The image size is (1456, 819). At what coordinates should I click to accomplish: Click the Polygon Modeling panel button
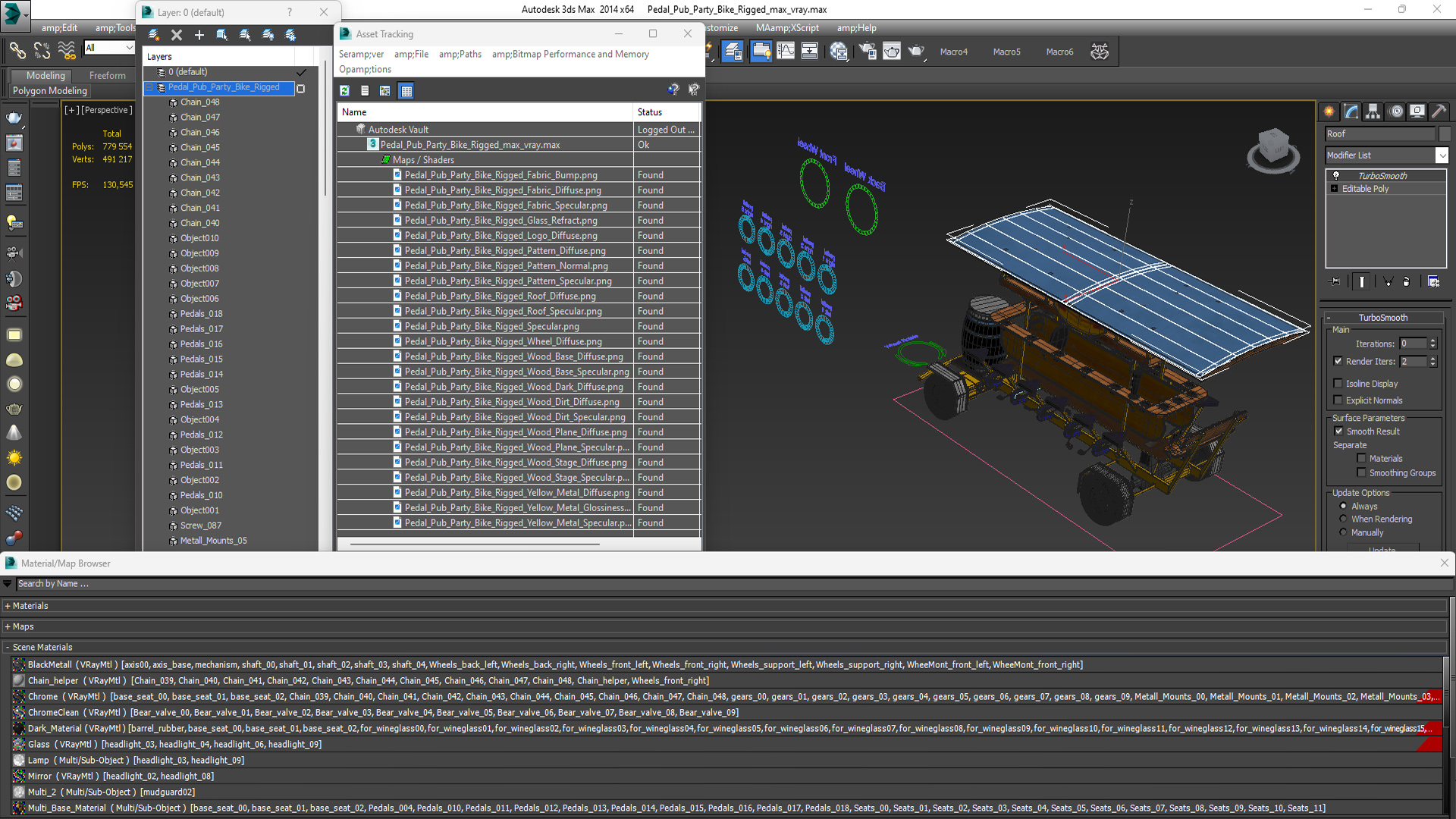tap(50, 91)
